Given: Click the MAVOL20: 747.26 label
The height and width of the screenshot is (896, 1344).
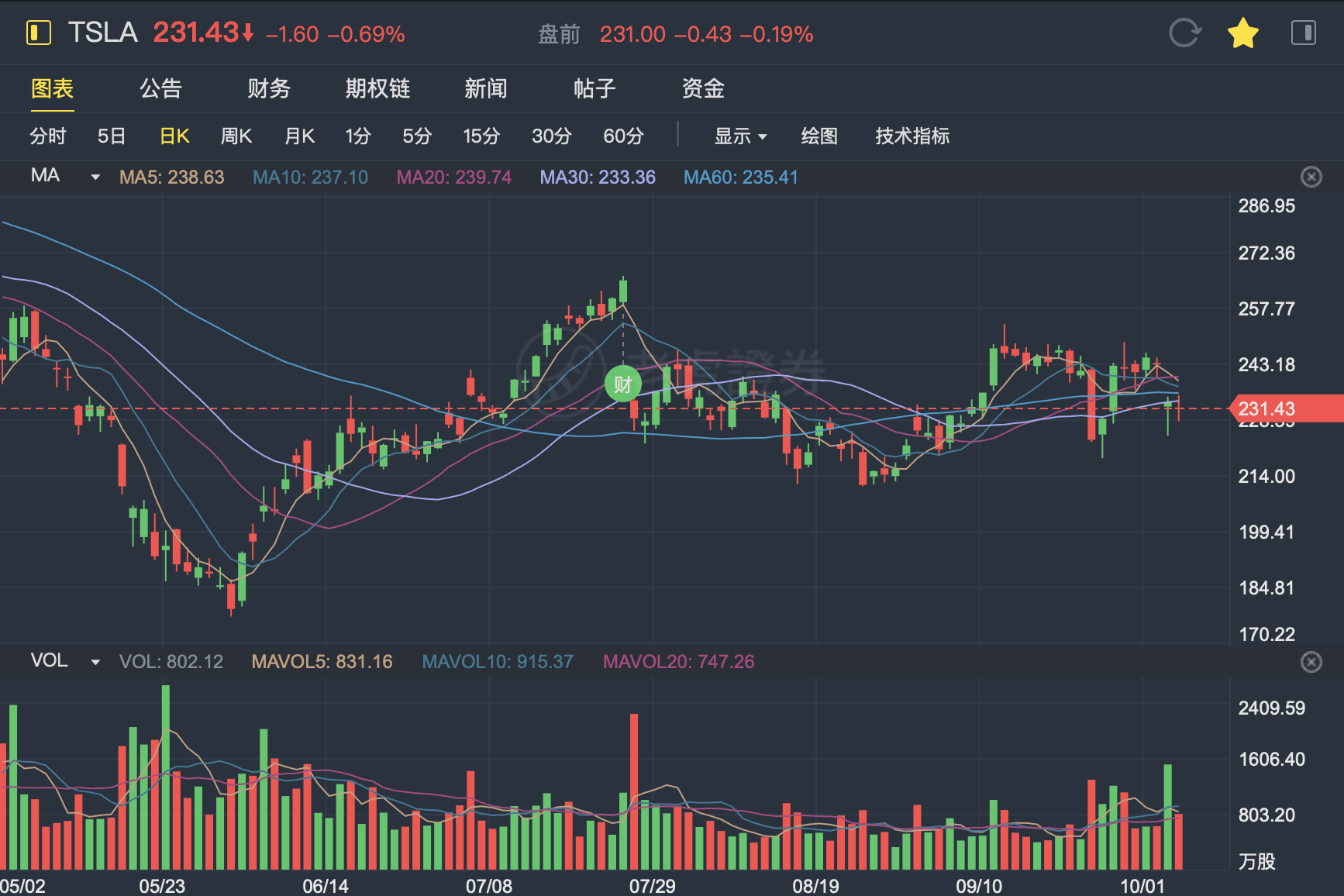Looking at the screenshot, I should (678, 662).
